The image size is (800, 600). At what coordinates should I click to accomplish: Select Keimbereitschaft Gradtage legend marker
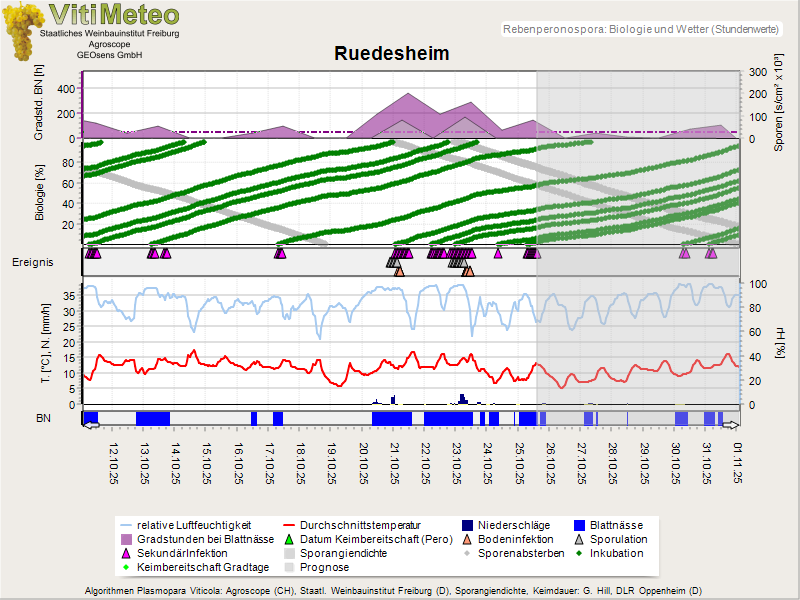[x=125, y=567]
